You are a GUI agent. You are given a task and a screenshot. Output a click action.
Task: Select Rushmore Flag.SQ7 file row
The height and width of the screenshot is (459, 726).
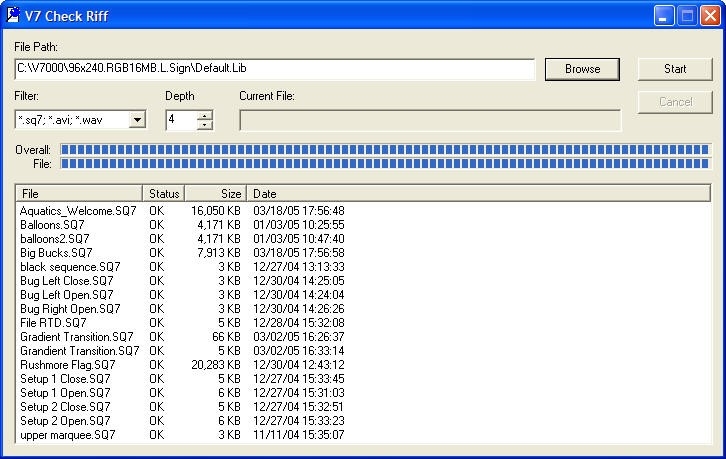coord(68,365)
